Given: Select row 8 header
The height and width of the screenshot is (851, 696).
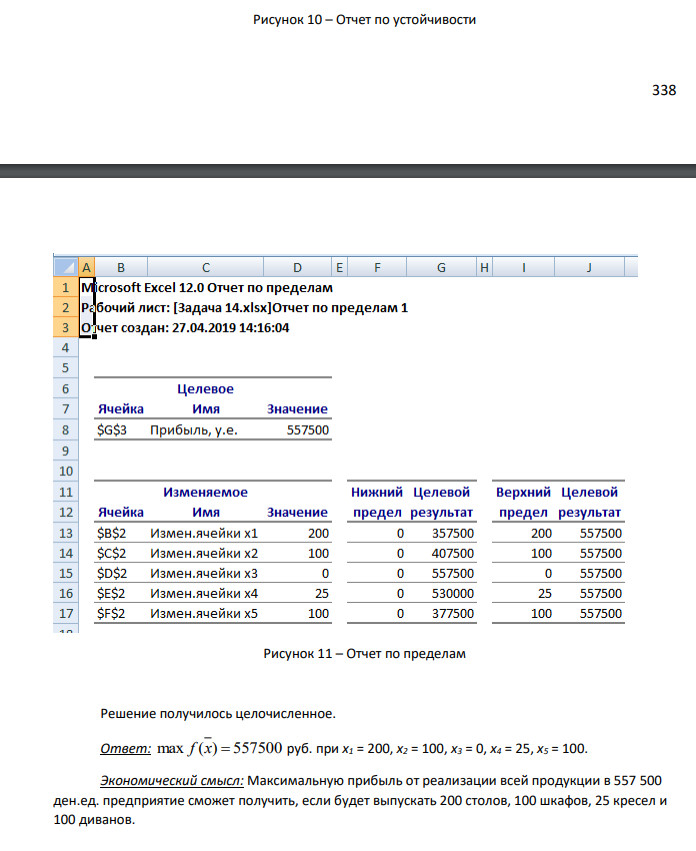Looking at the screenshot, I should pos(66,430).
